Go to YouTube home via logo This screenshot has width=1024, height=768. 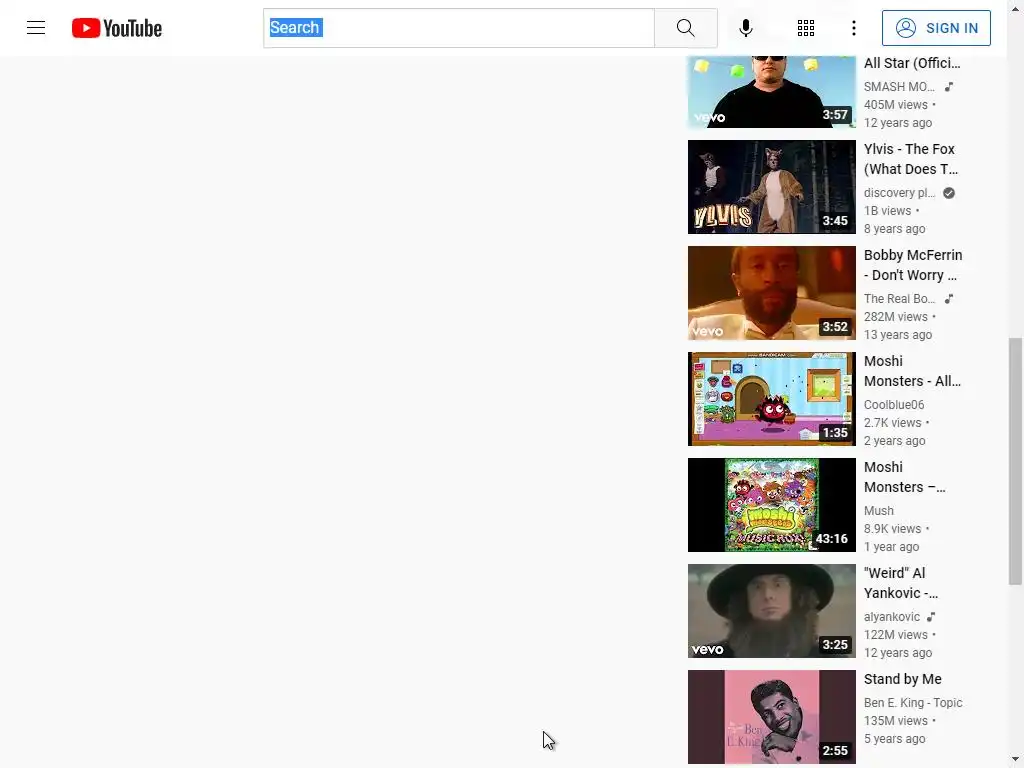pyautogui.click(x=117, y=28)
